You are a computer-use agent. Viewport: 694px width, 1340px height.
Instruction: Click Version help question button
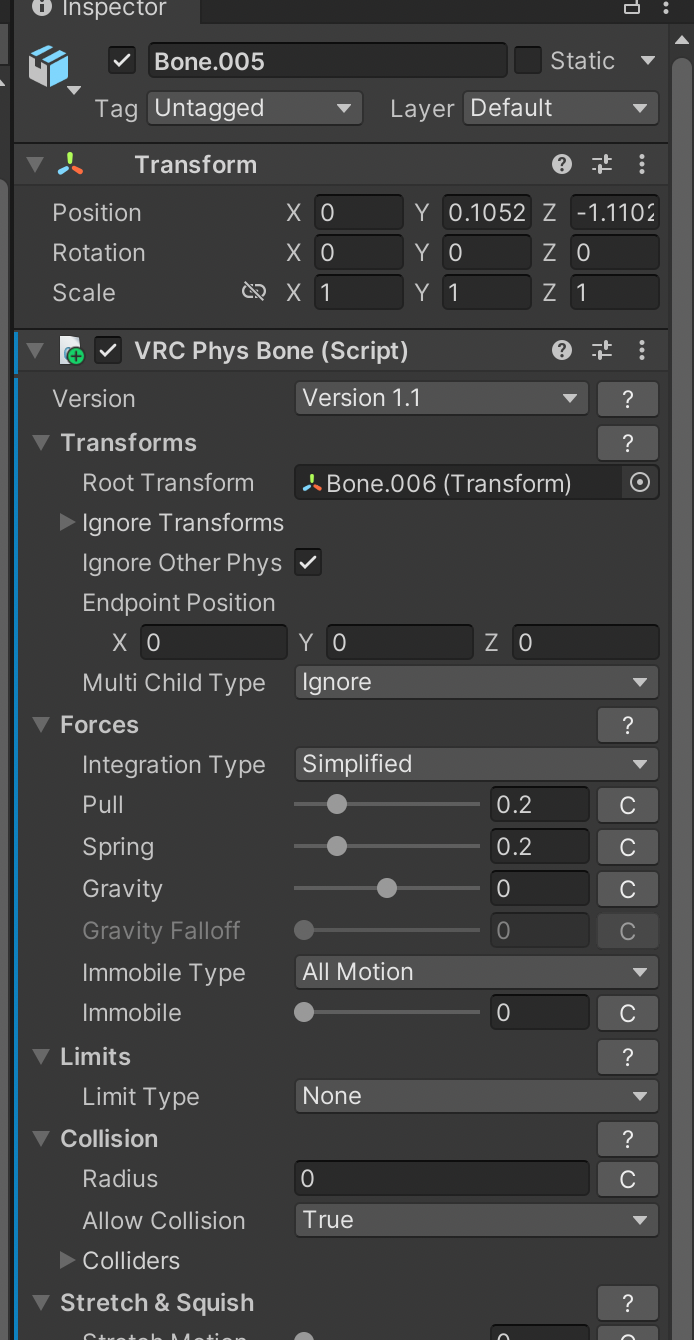628,399
